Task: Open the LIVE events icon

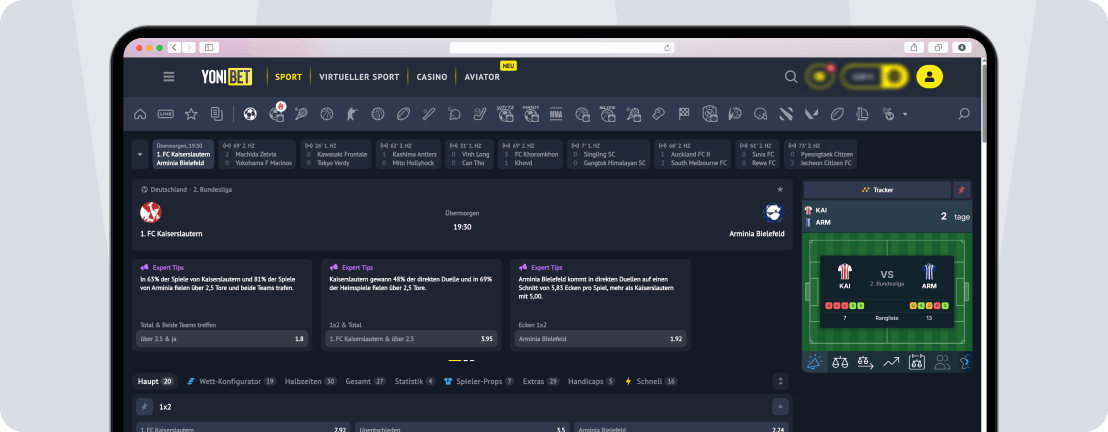Action: click(165, 114)
